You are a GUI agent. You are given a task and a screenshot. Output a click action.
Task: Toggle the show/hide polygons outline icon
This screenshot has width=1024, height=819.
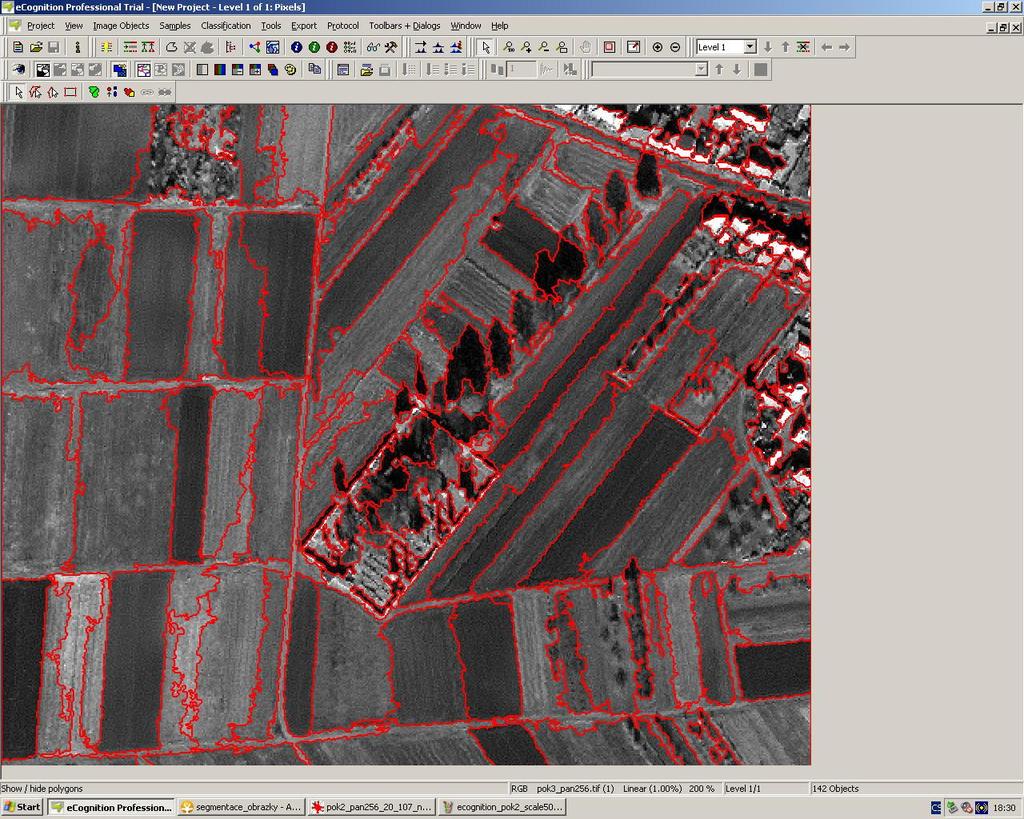pyautogui.click(x=143, y=69)
